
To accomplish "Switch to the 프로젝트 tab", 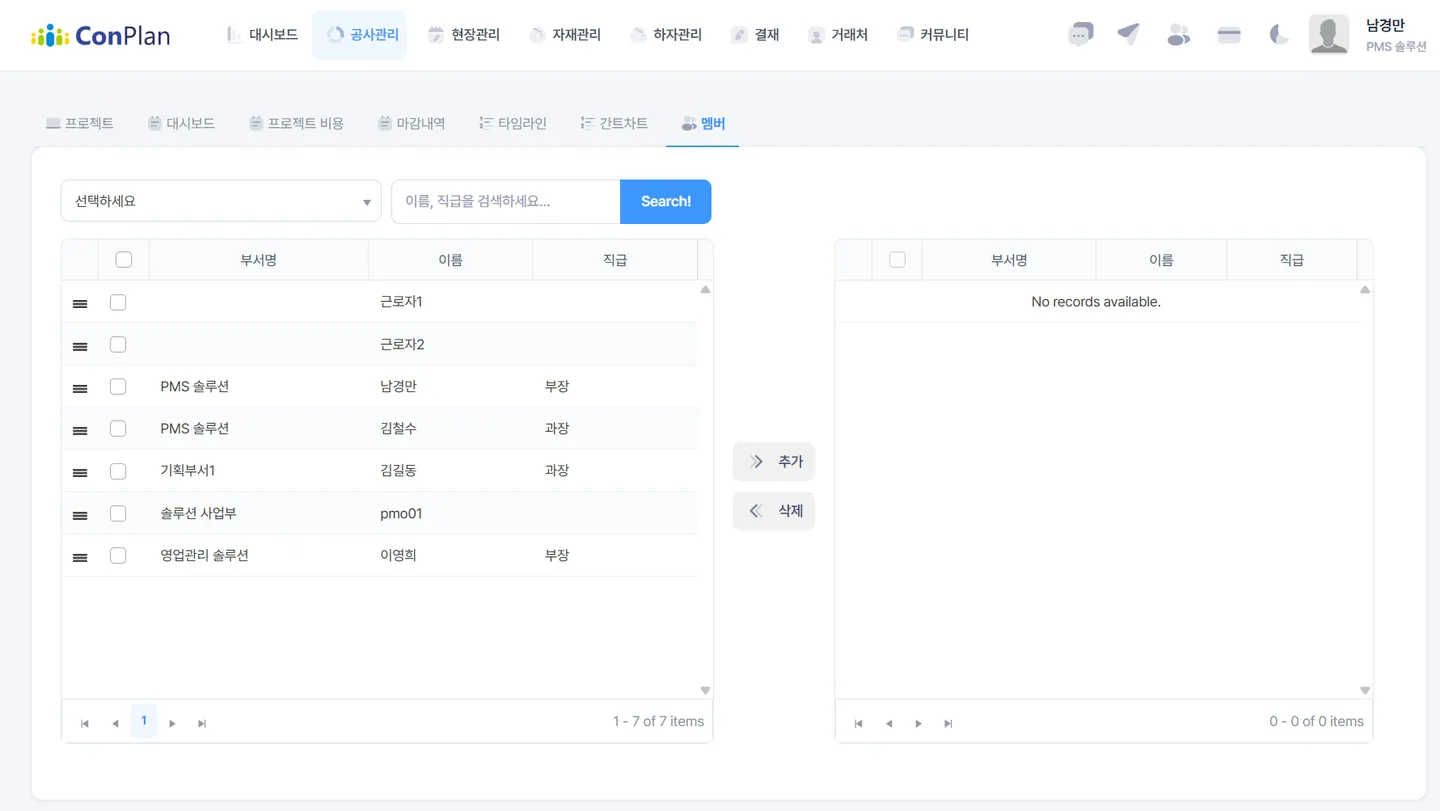I will (80, 123).
